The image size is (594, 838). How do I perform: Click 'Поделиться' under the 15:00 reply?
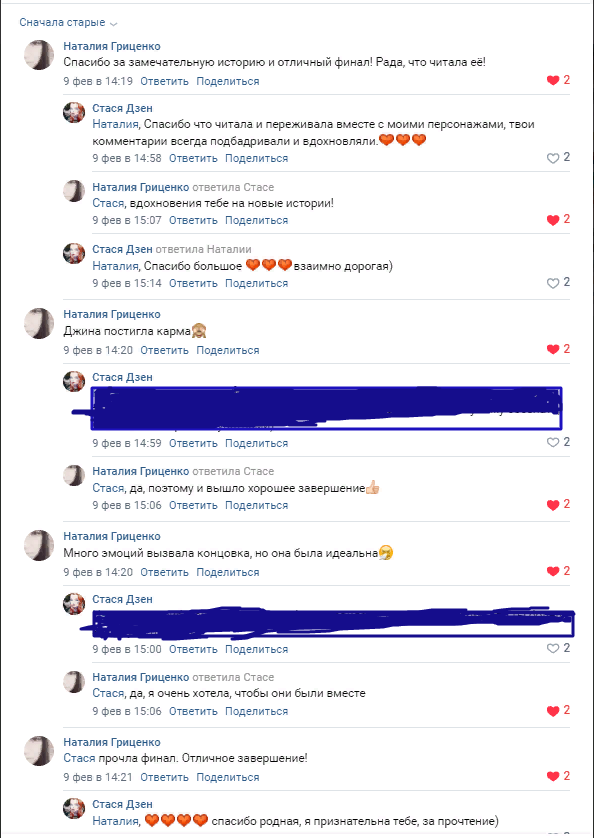click(257, 649)
